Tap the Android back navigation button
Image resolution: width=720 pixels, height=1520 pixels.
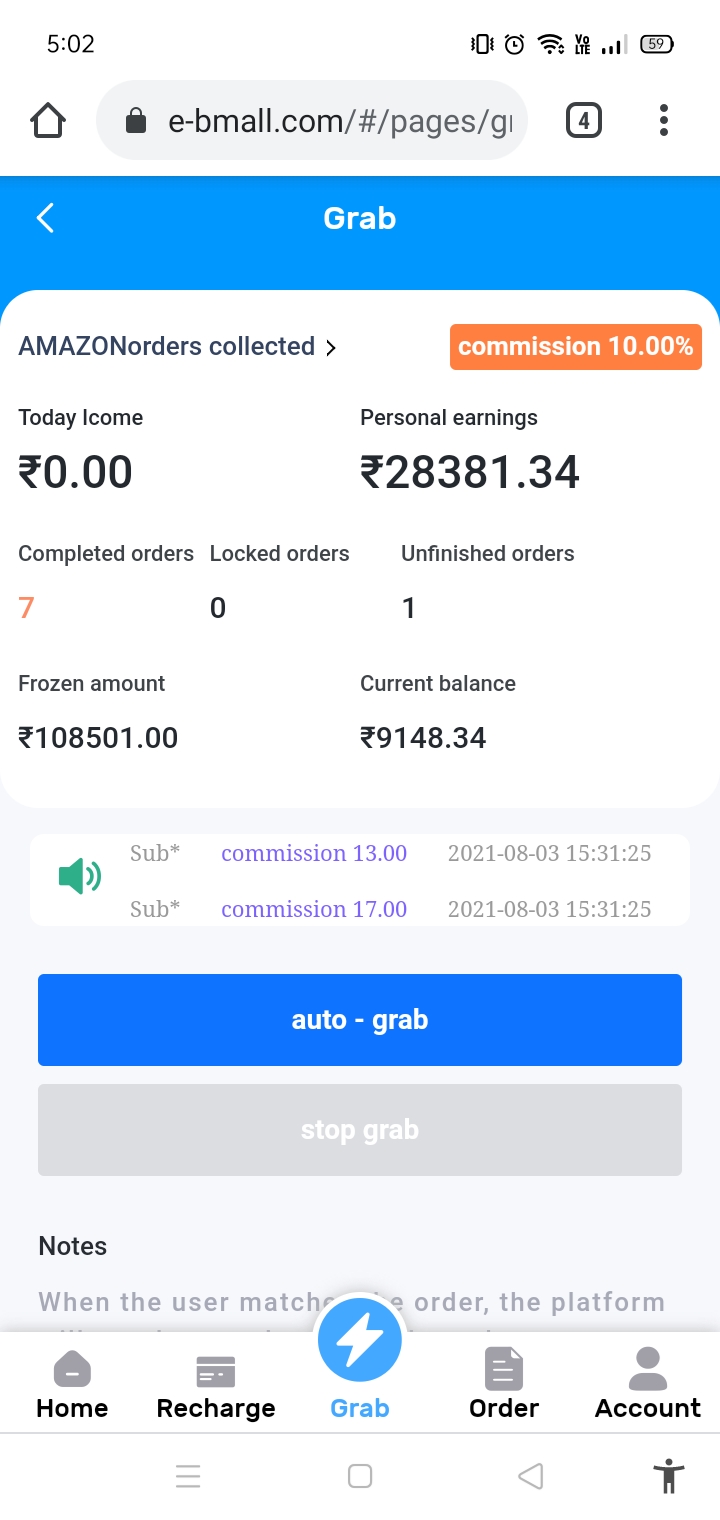pos(531,1476)
